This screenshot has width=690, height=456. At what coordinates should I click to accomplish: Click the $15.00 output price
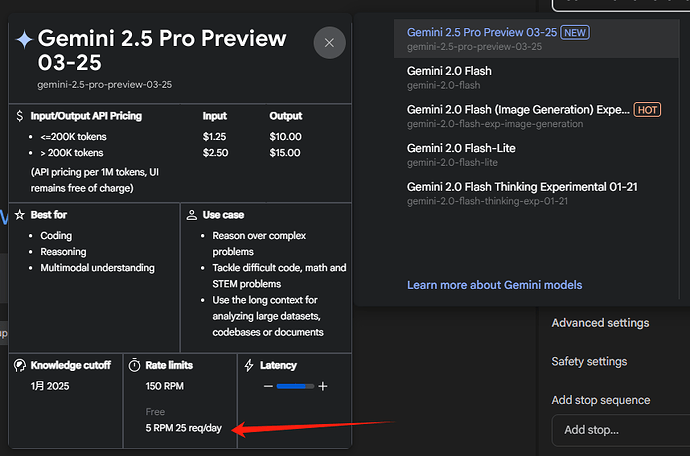[285, 153]
